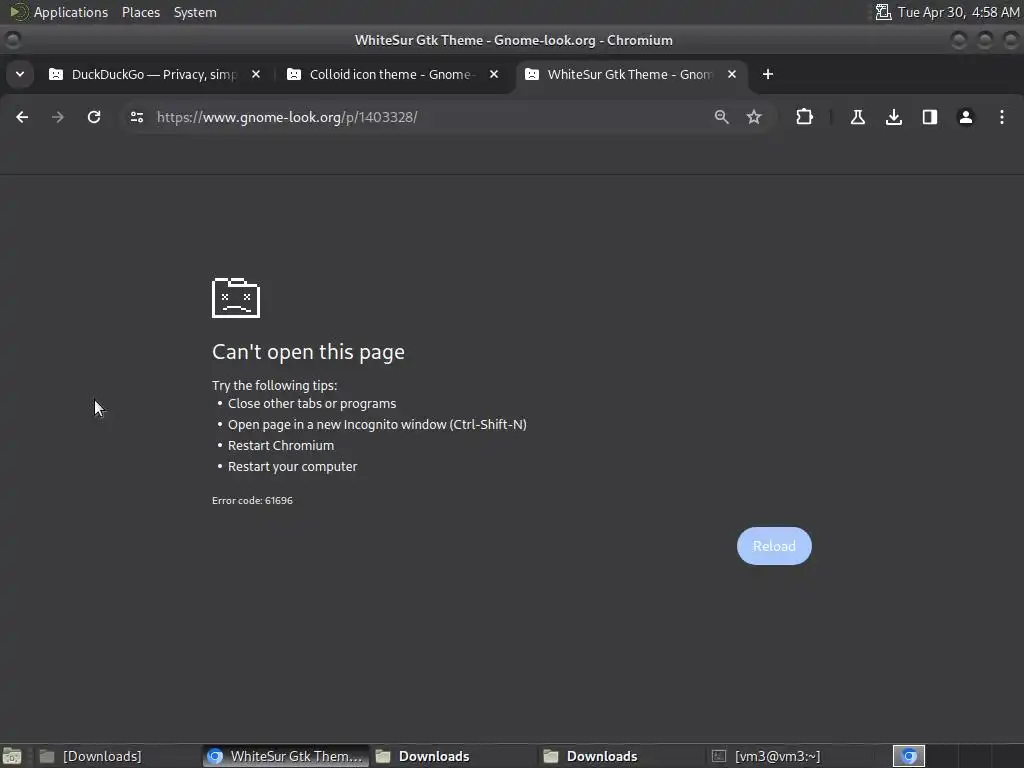This screenshot has width=1024, height=768.
Task: Go back to the previous page
Action: pos(22,117)
